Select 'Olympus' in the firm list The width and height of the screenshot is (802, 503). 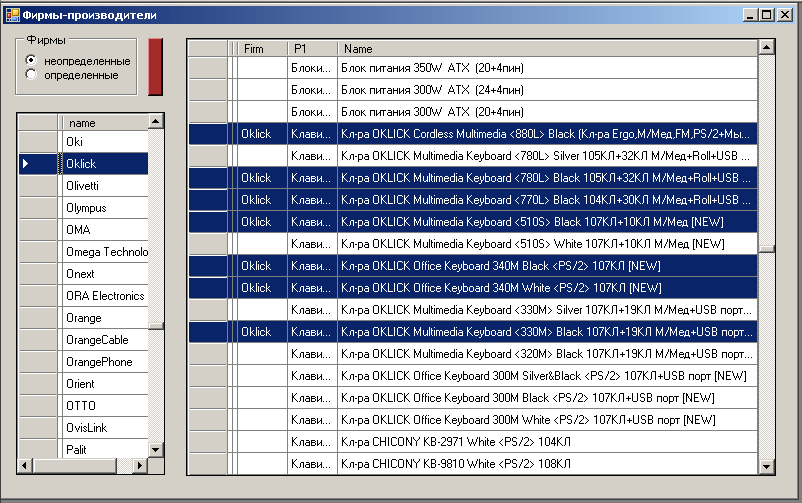tap(103, 208)
